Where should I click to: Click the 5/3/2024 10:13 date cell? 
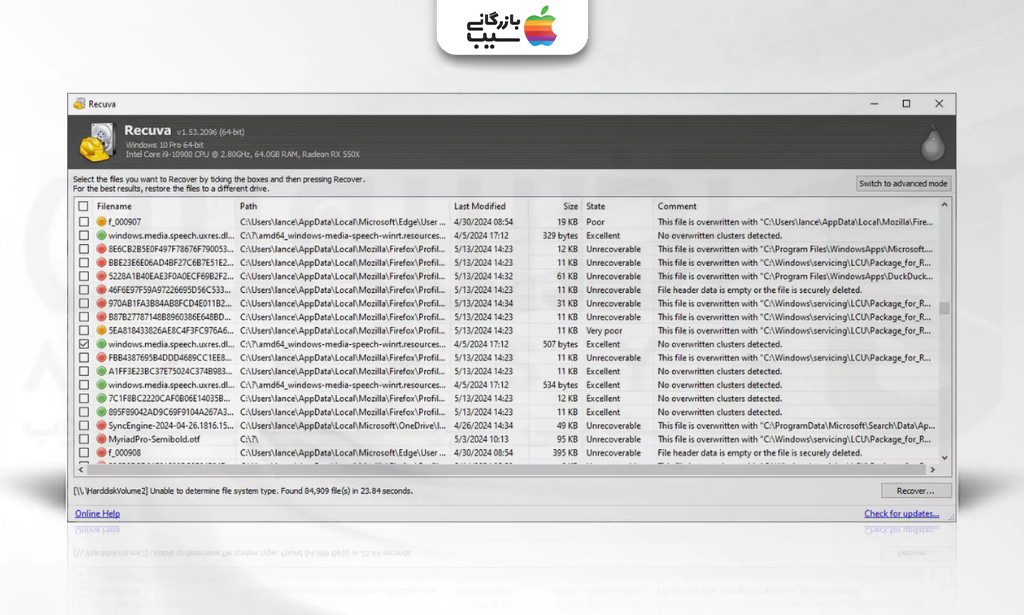pyautogui.click(x=481, y=439)
